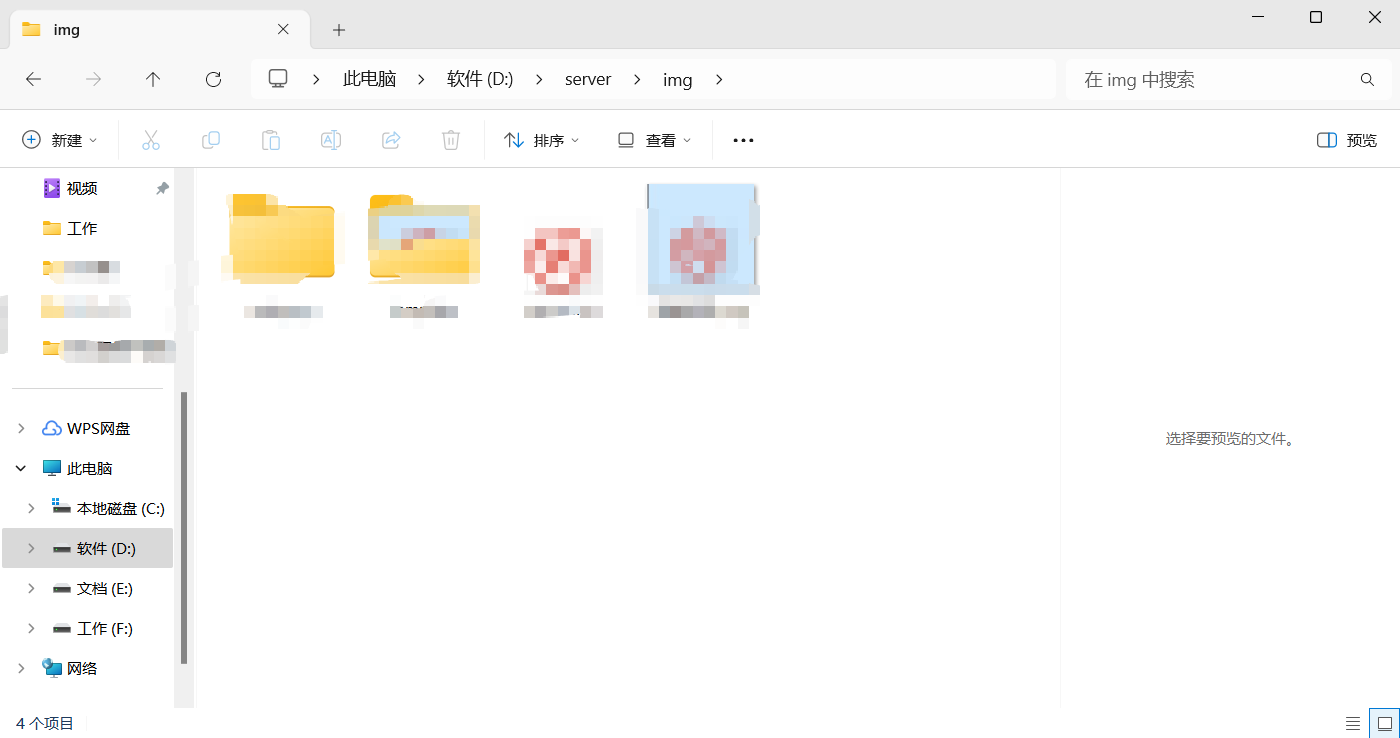Click the Copy icon in toolbar
Viewport: 1400px width, 738px height.
[211, 140]
